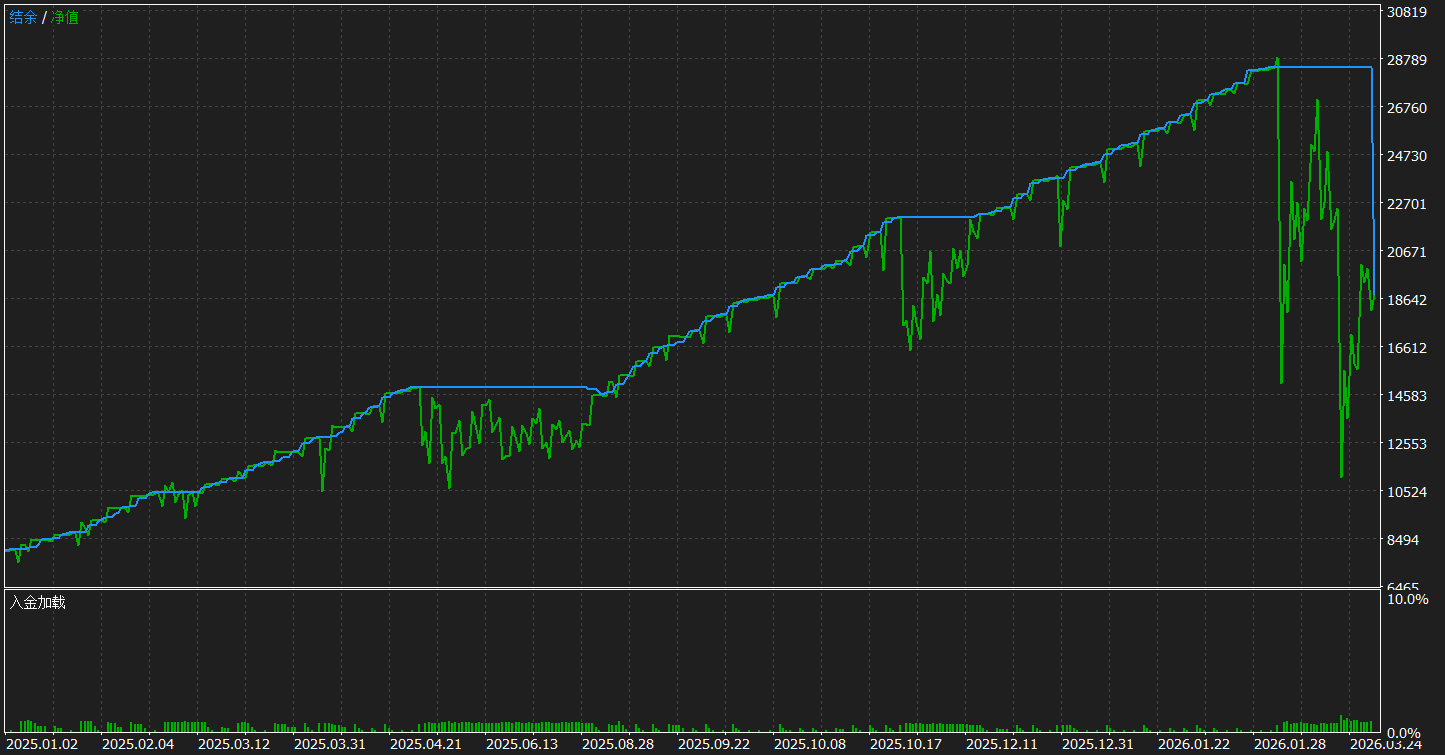Click the 2025.03.31 date label

pyautogui.click(x=330, y=744)
